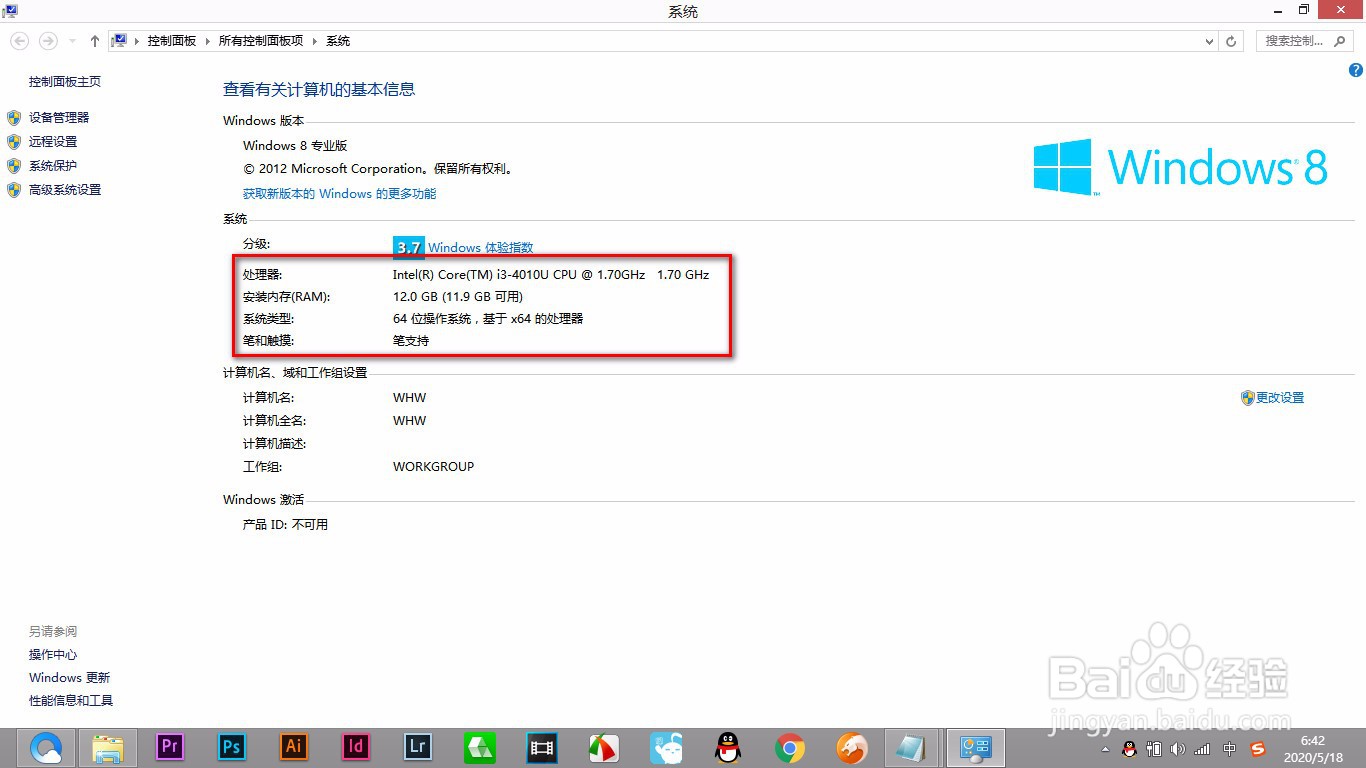Click shield icon beside 设备管理器
This screenshot has width=1366, height=768.
[x=14, y=118]
